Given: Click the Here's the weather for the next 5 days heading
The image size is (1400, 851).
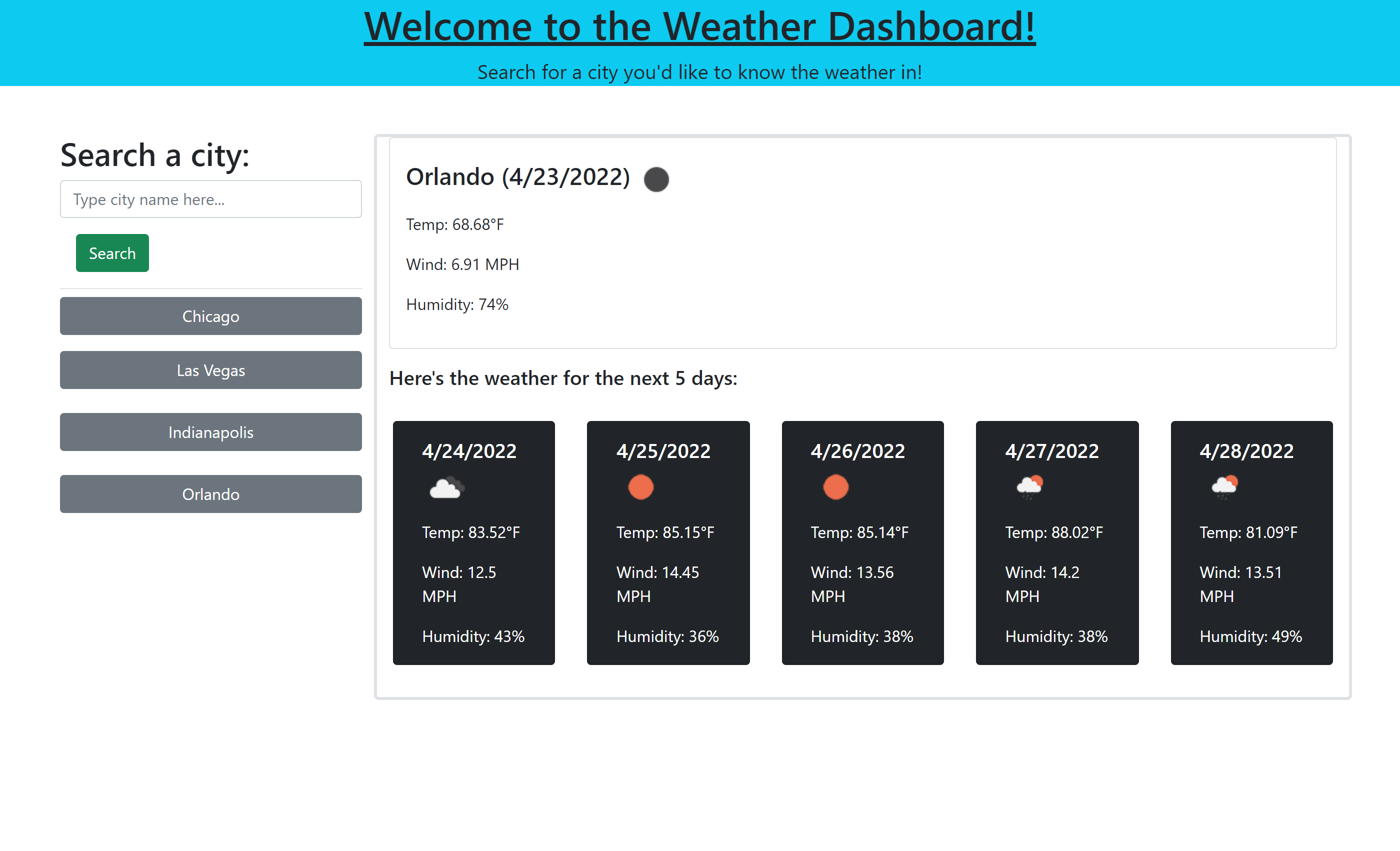Looking at the screenshot, I should (x=562, y=378).
